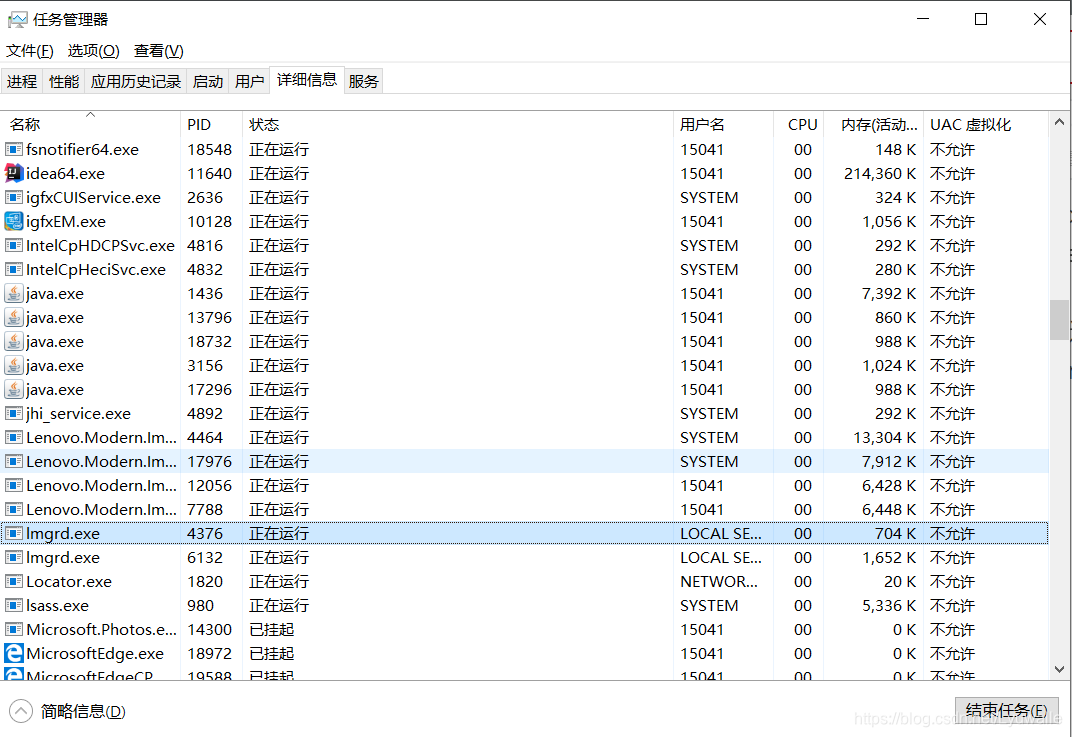
Task: Click the Lenovo.Modern.Im icon for PID 17976
Action: [14, 461]
